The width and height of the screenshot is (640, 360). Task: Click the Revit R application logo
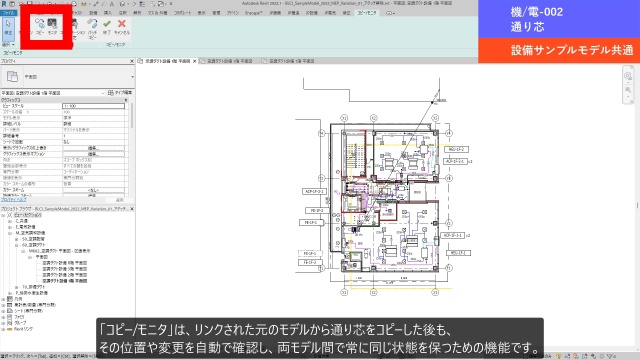[4, 4]
